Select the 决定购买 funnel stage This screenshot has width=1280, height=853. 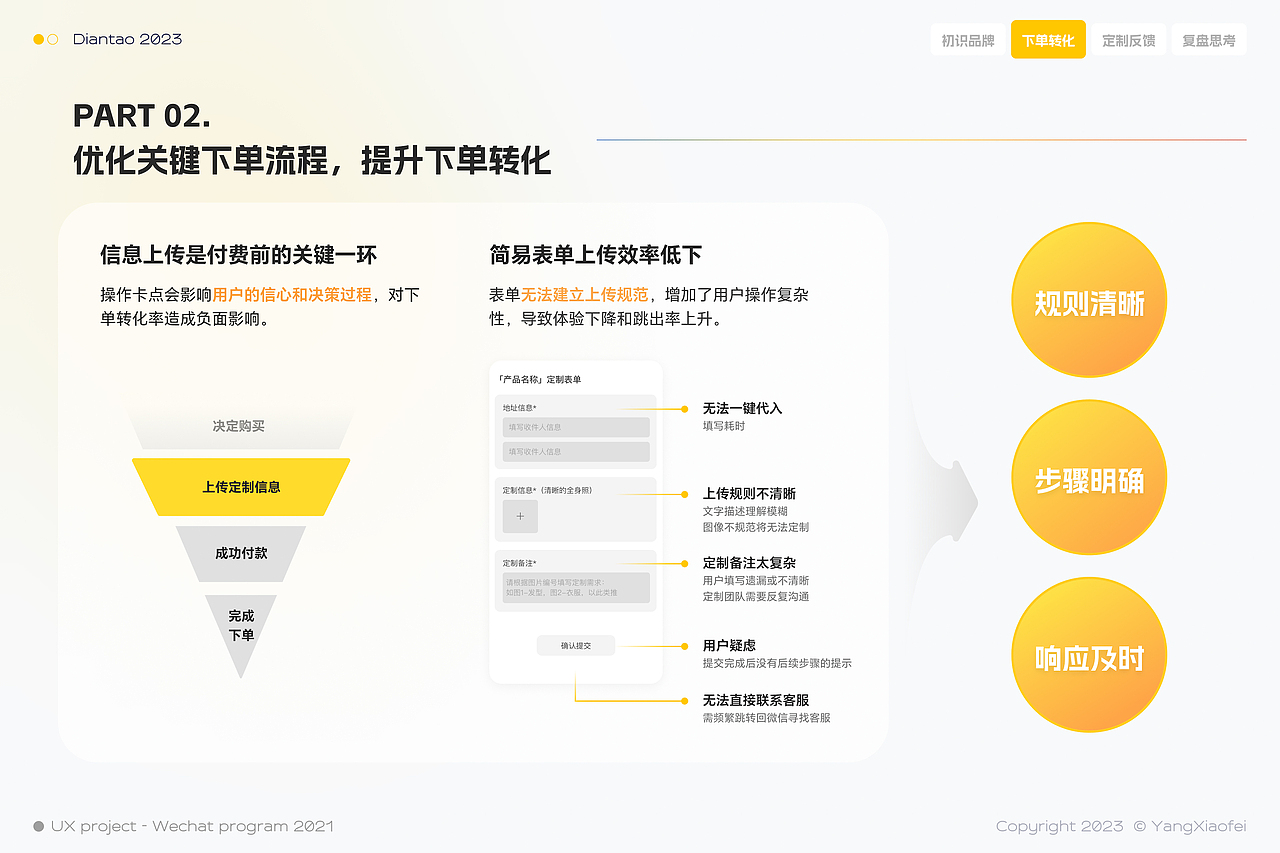pyautogui.click(x=239, y=426)
